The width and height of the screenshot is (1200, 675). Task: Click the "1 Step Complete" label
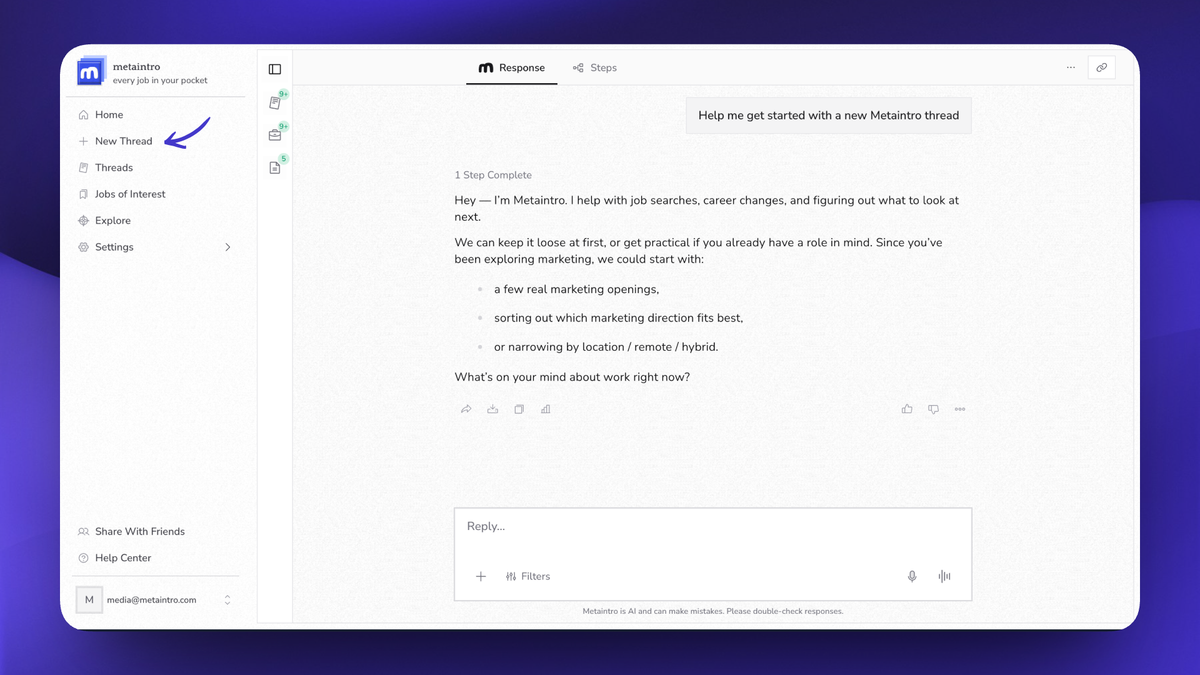pyautogui.click(x=493, y=175)
